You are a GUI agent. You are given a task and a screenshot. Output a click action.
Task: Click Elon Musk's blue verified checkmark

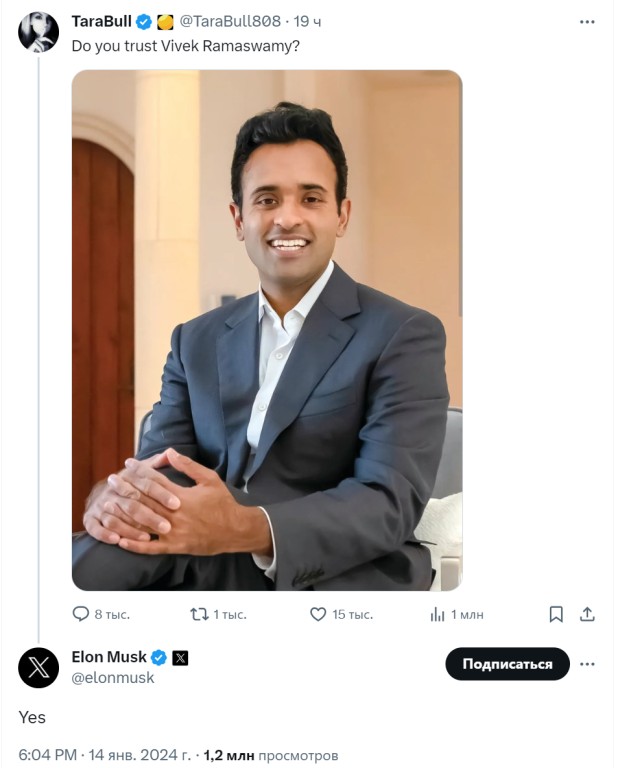pos(158,657)
